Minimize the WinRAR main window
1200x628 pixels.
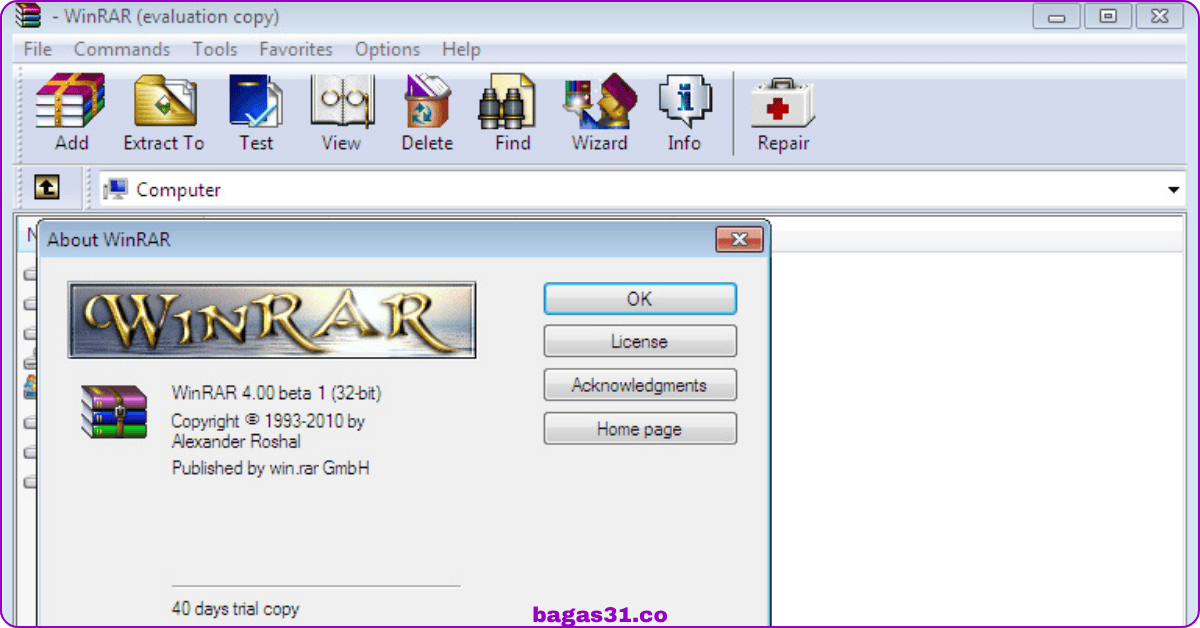tap(1057, 16)
